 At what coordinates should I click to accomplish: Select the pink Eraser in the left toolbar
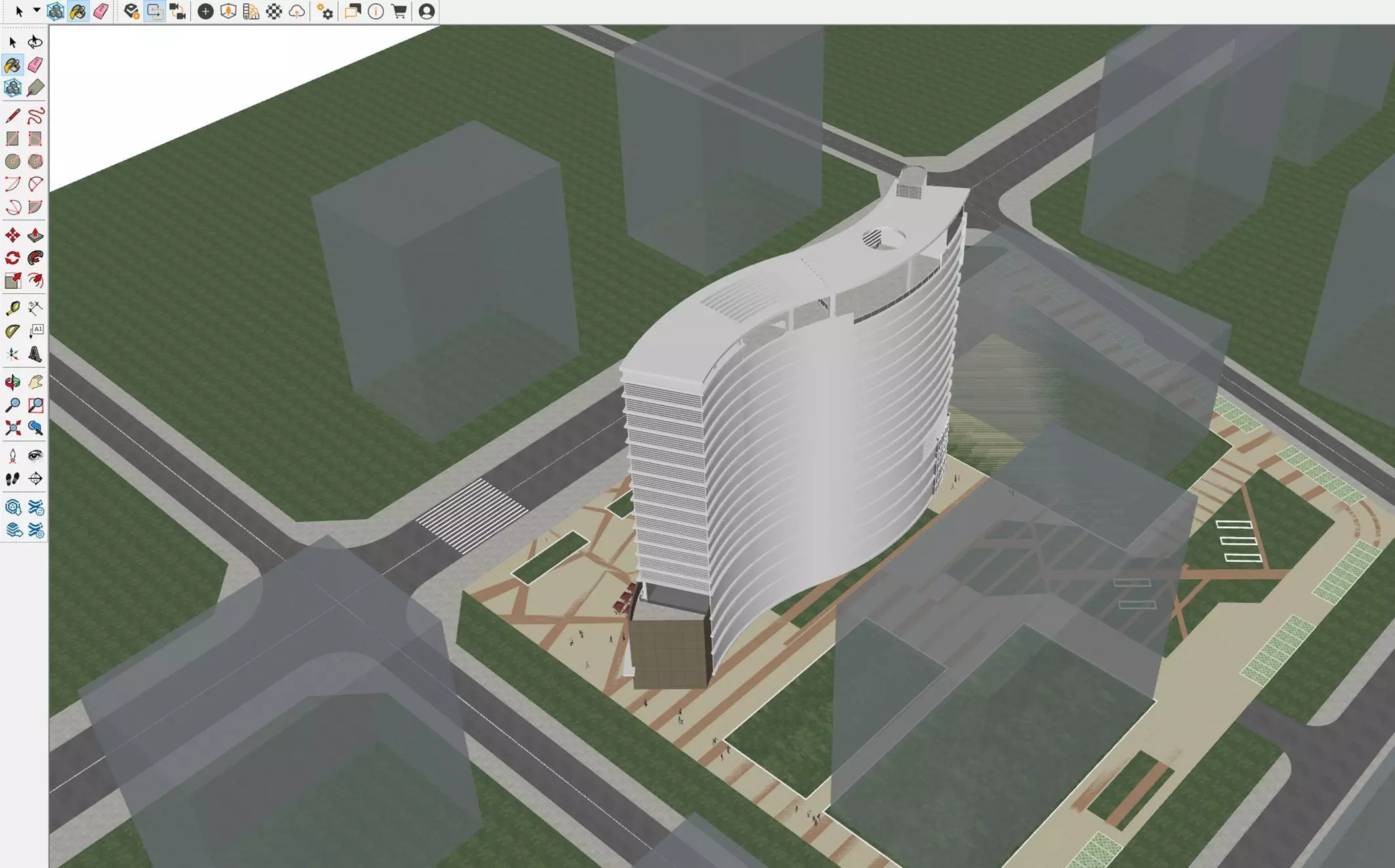click(35, 65)
